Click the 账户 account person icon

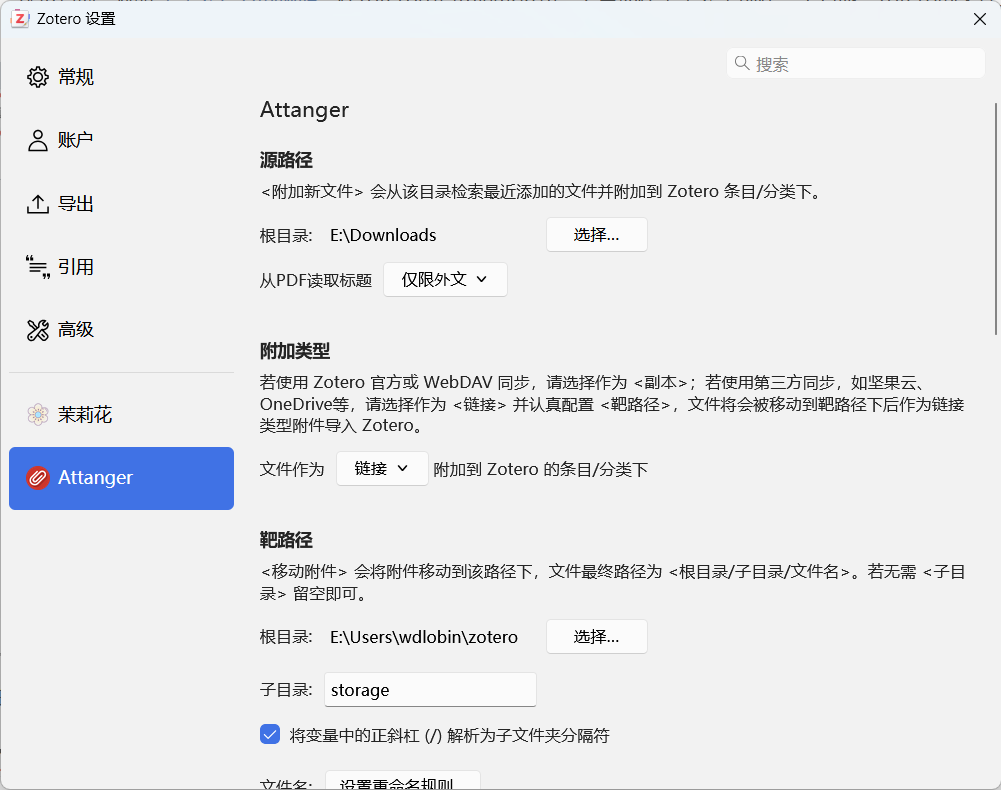pos(38,141)
